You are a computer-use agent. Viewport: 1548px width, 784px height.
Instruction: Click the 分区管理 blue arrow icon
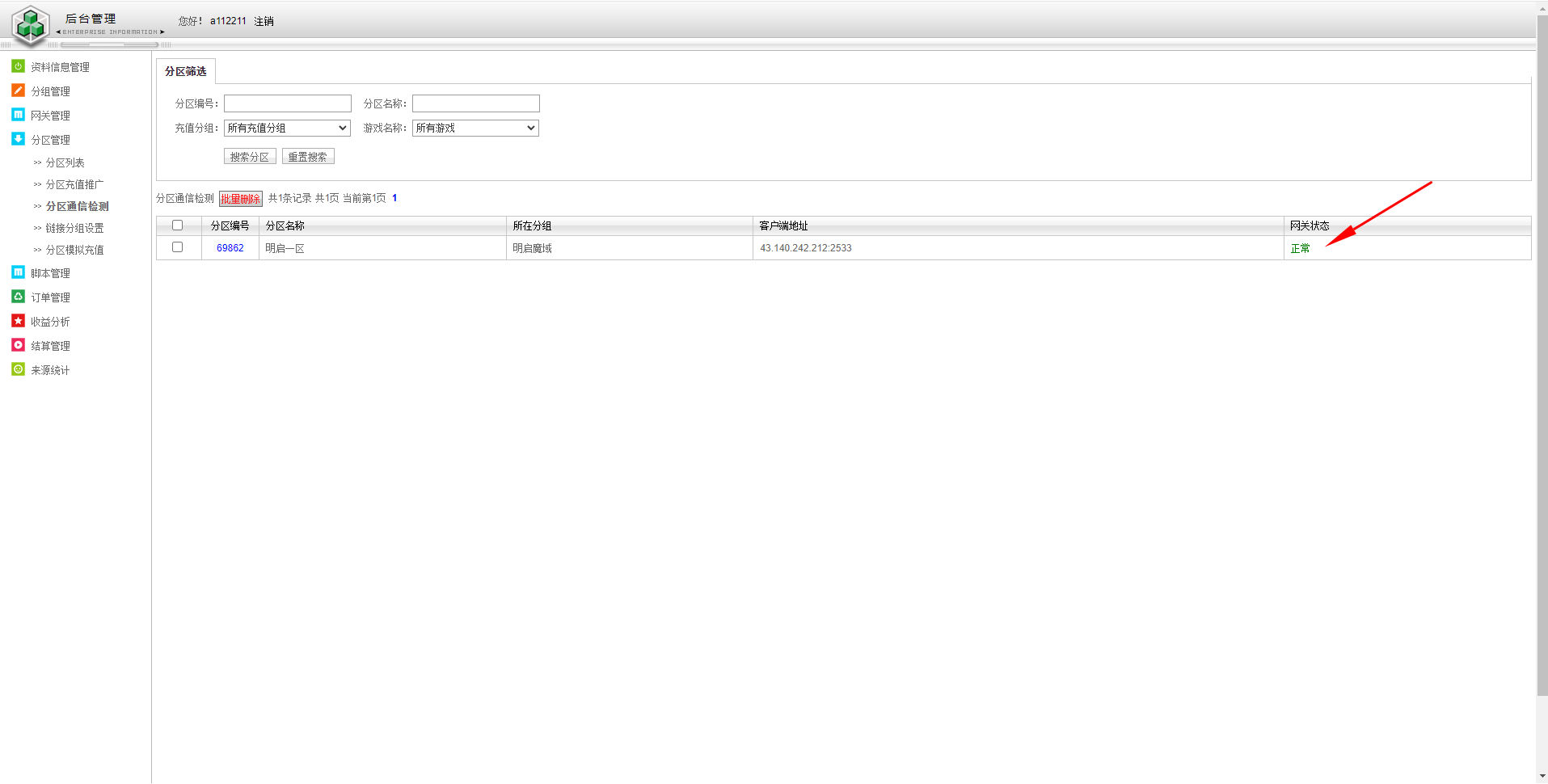click(18, 139)
